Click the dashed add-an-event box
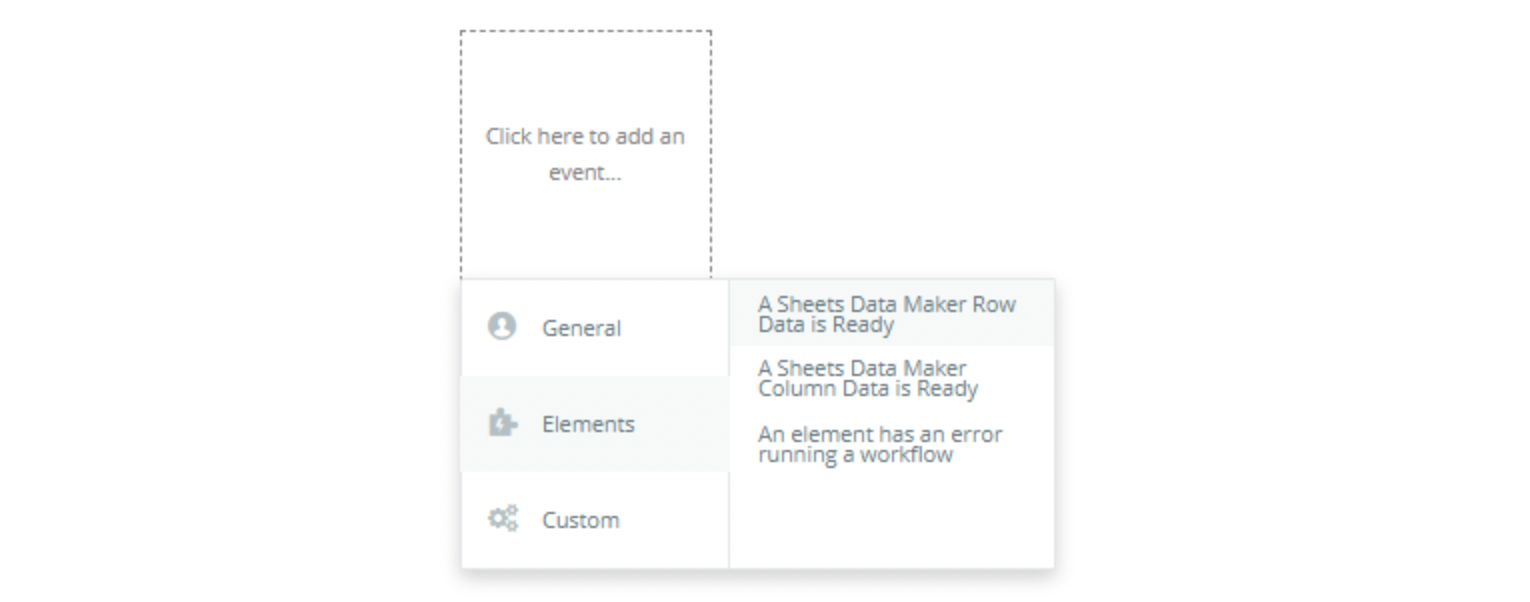1530x602 pixels. [586, 155]
